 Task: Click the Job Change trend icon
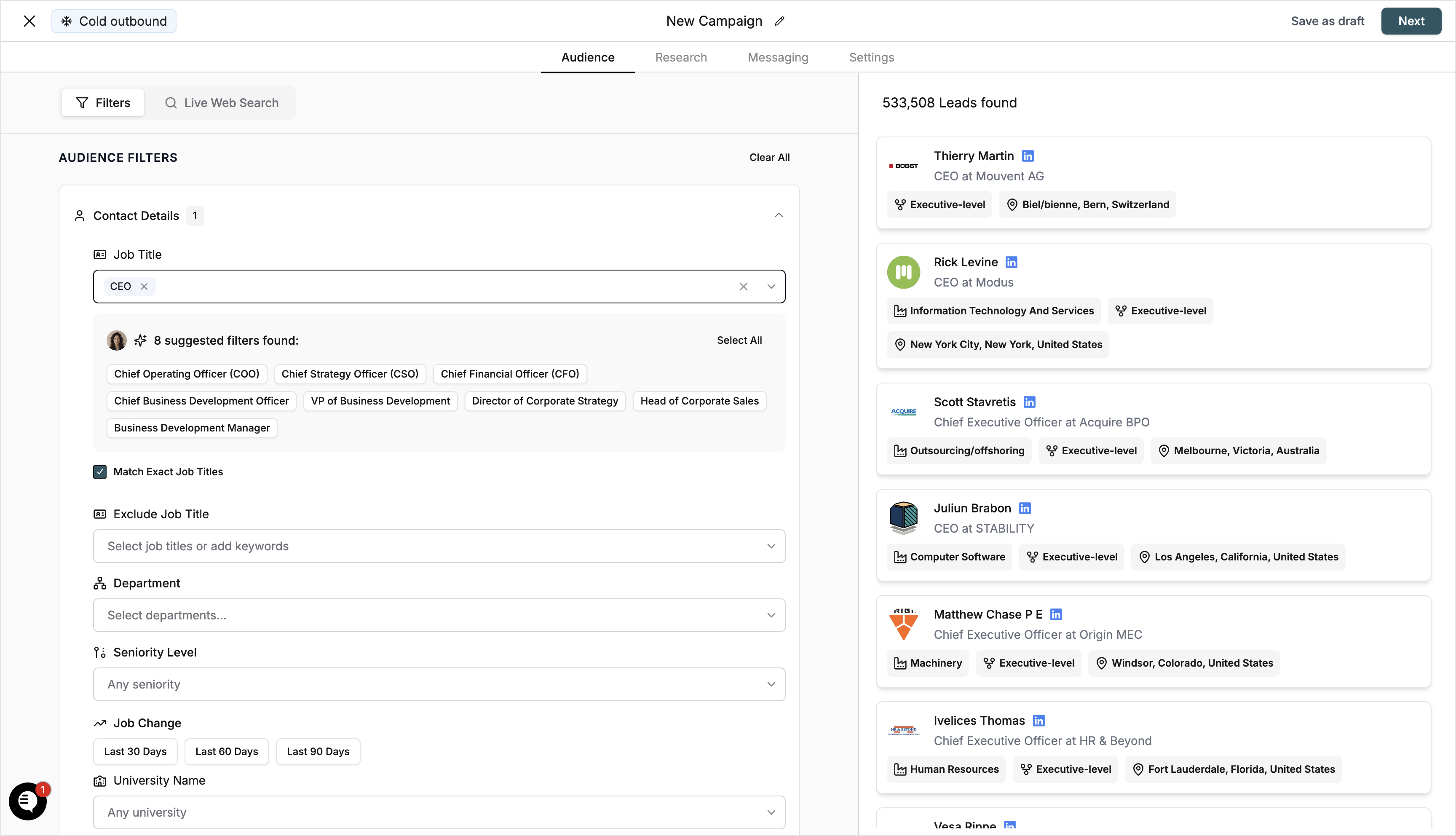pos(99,722)
